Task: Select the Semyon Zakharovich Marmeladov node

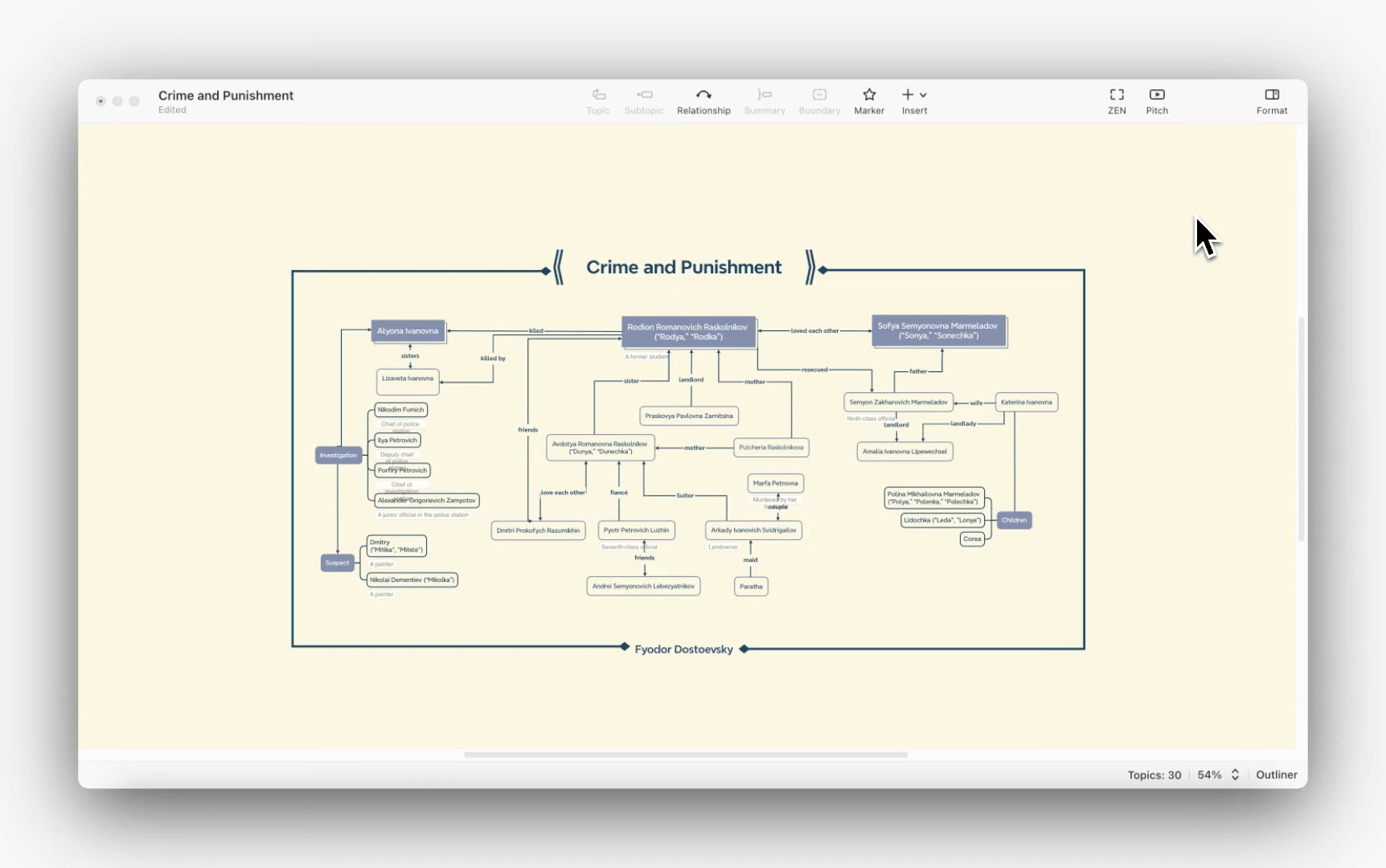Action: click(898, 403)
